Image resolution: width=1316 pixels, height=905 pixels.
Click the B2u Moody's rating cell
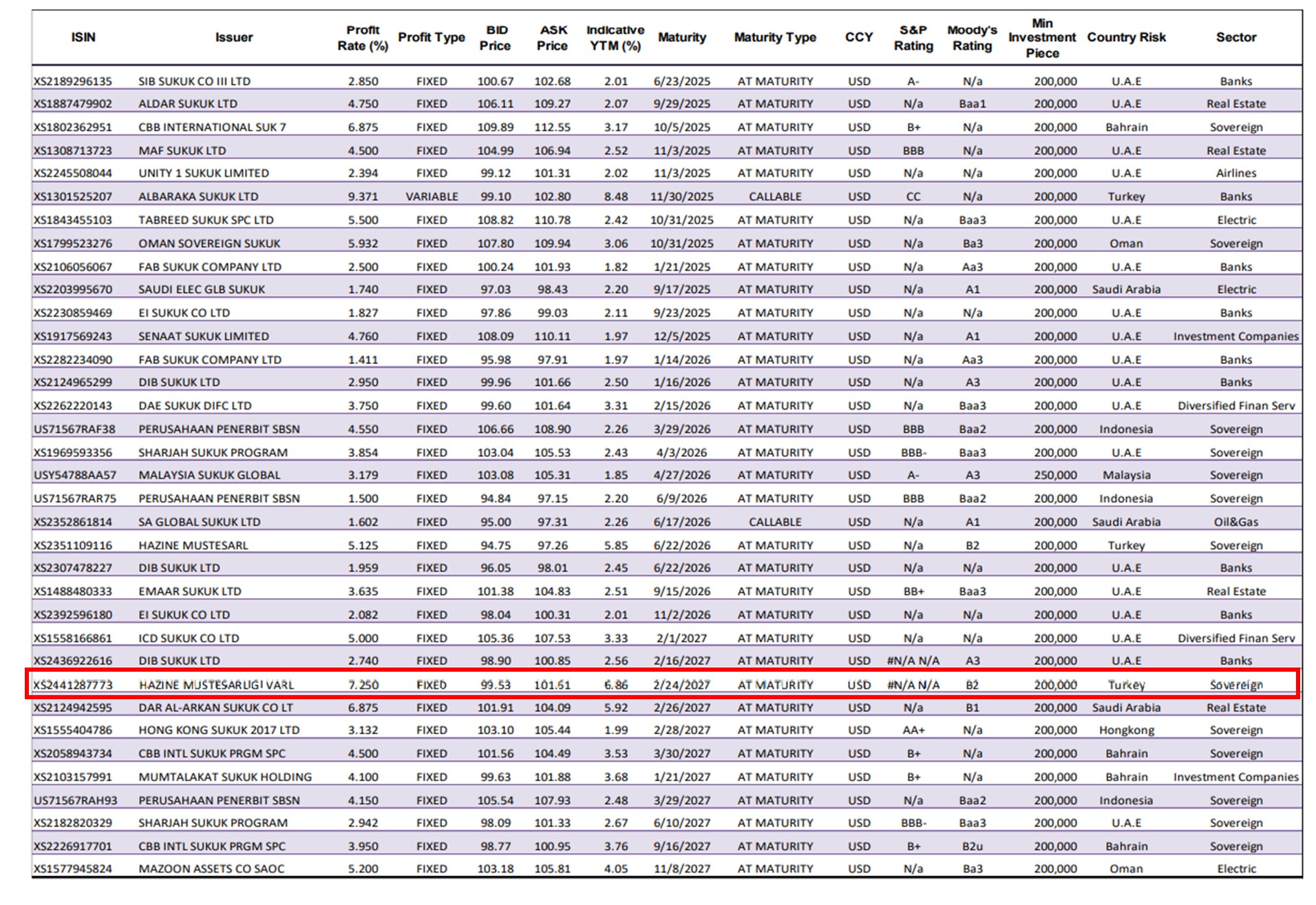pos(972,847)
